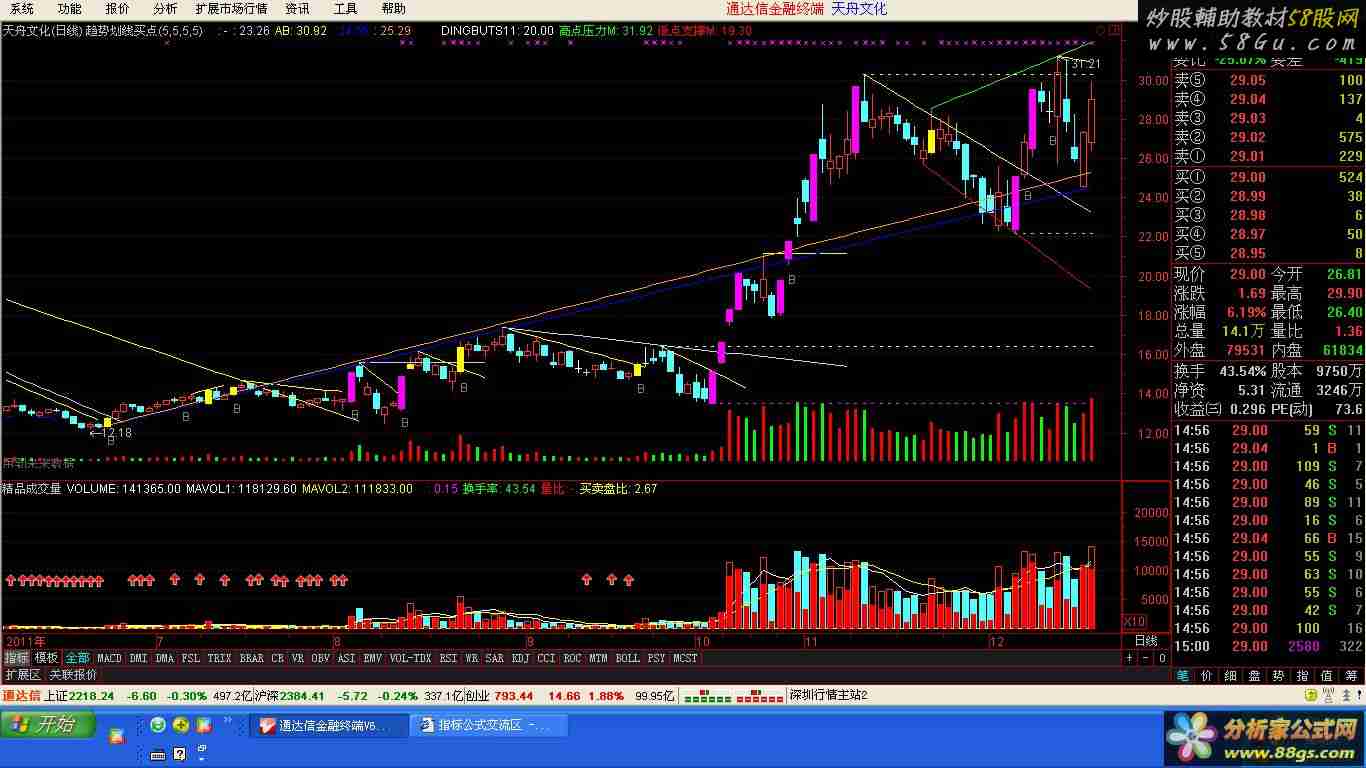The width and height of the screenshot is (1366, 768).
Task: Click the help question mark taskbar icon
Action: coord(179,754)
